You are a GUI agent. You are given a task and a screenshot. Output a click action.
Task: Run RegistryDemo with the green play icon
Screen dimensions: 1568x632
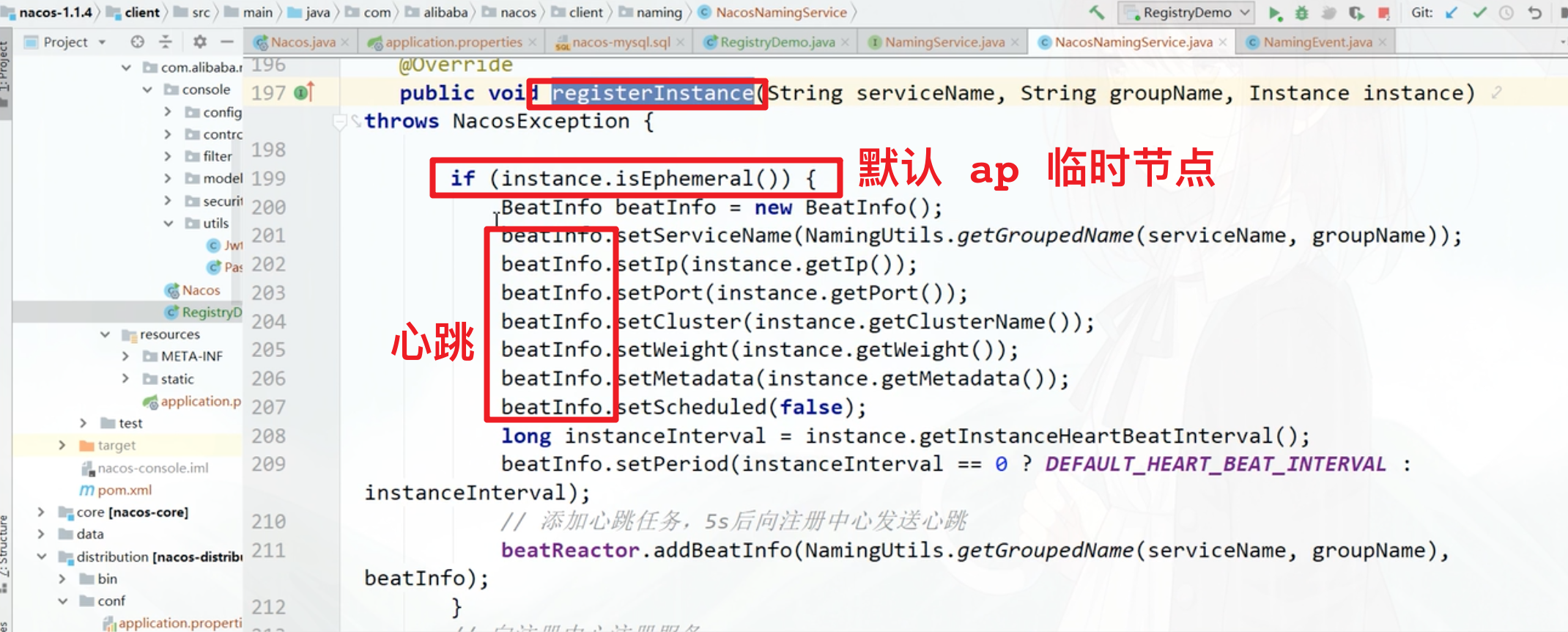click(x=1275, y=13)
